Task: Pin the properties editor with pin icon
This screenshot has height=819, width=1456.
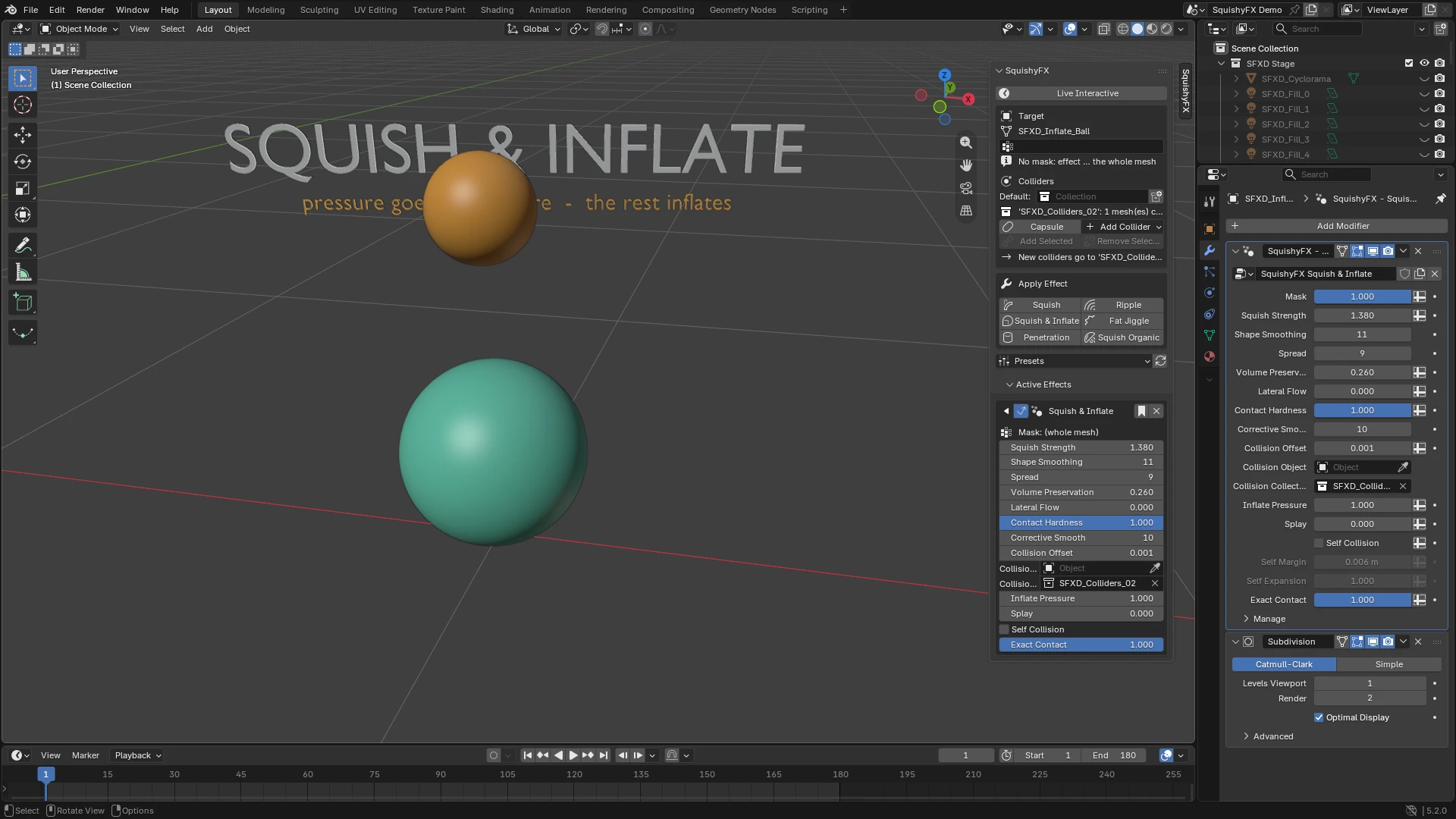Action: [1440, 199]
